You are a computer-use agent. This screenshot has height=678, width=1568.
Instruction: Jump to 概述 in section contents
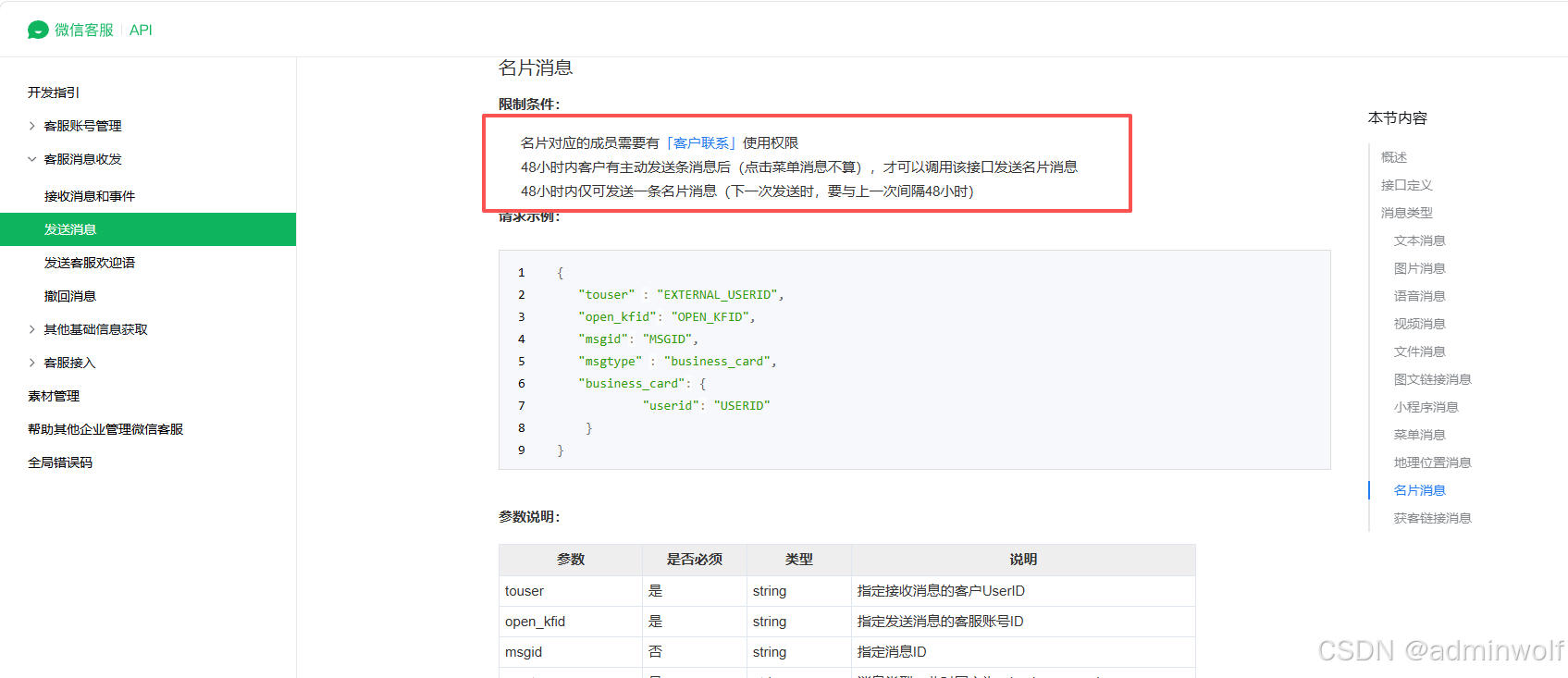1394,157
